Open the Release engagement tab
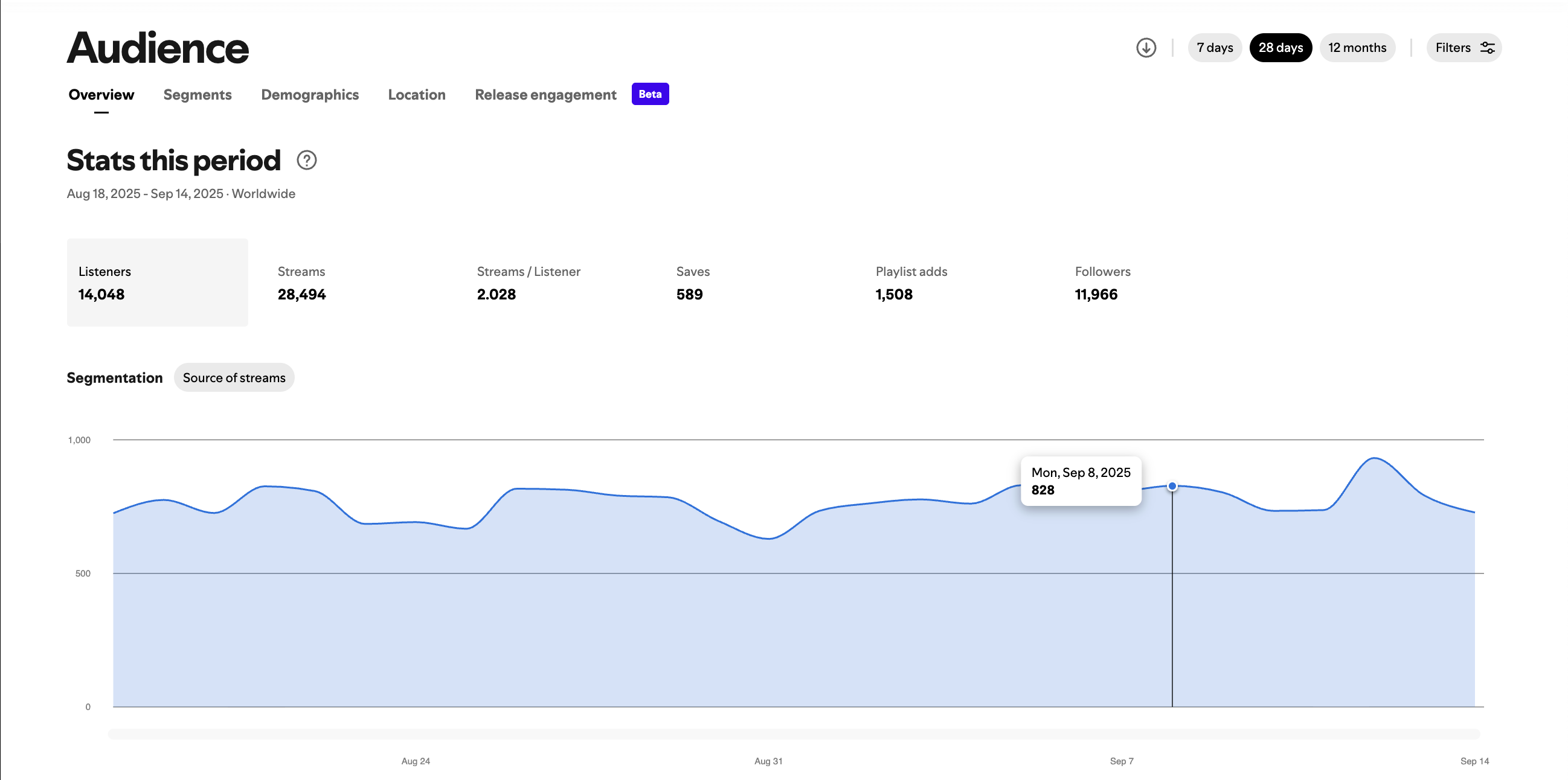 pos(545,95)
